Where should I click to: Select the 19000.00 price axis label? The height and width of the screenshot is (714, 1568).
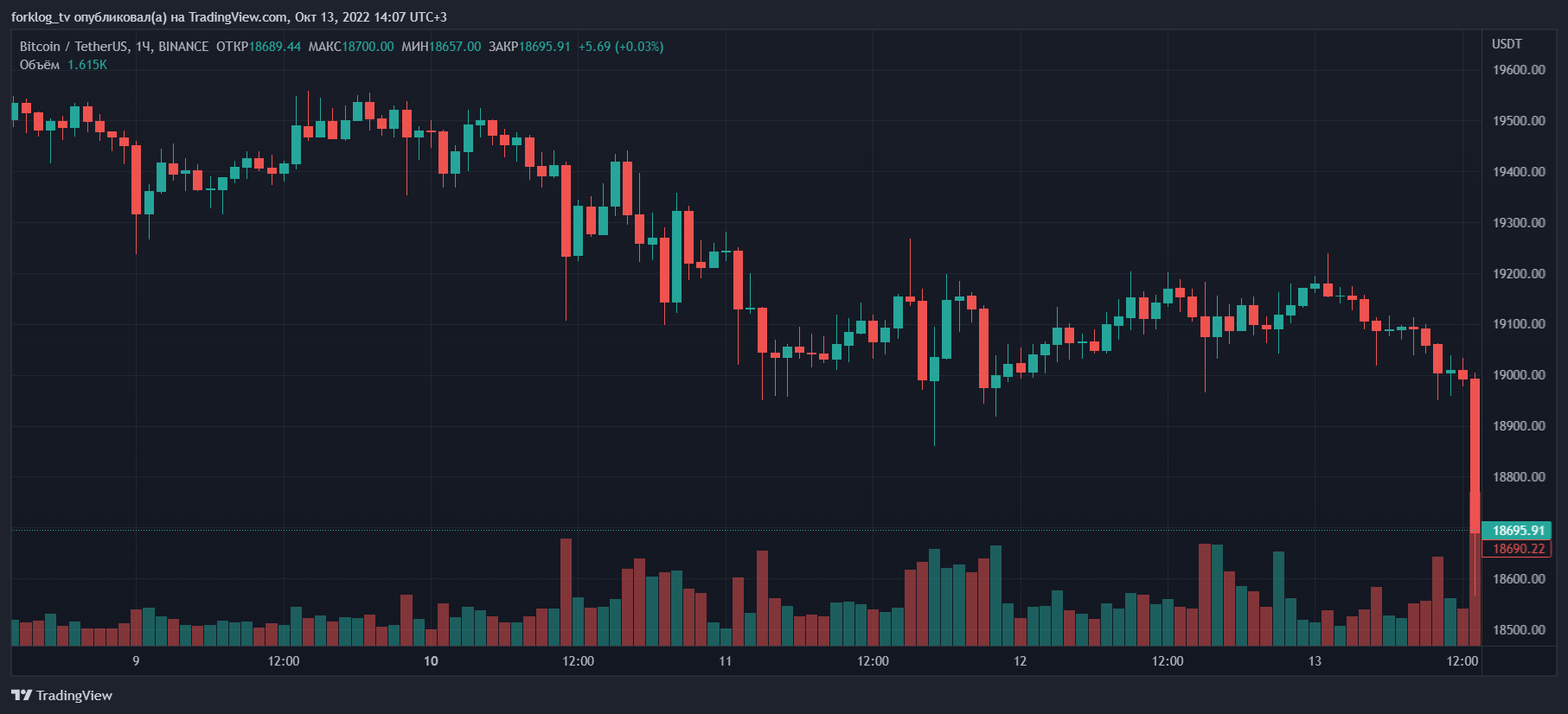click(1519, 375)
